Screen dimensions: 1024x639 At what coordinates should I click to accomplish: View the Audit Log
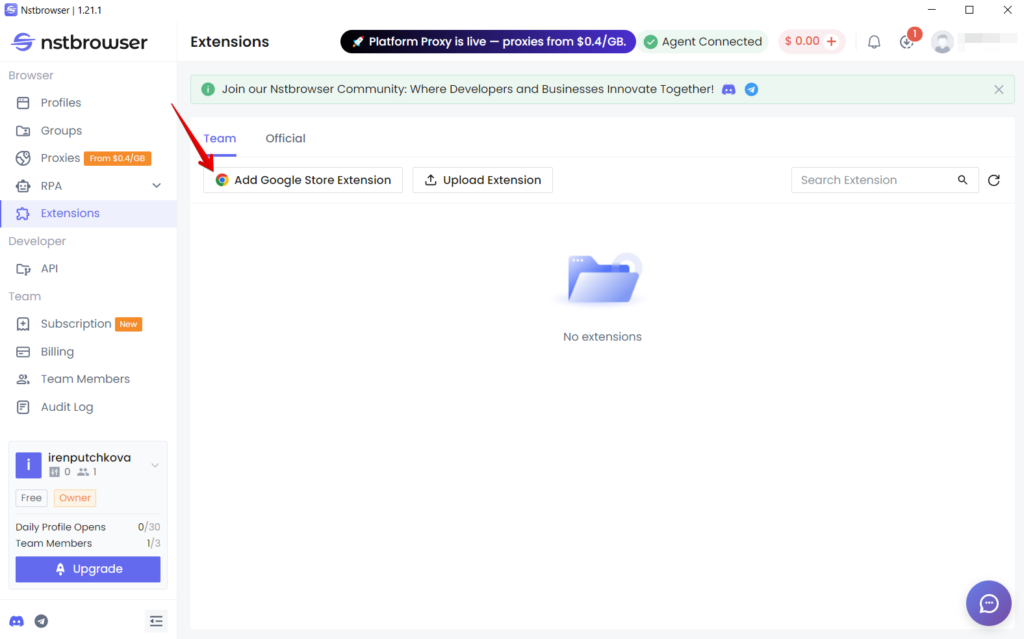[67, 407]
